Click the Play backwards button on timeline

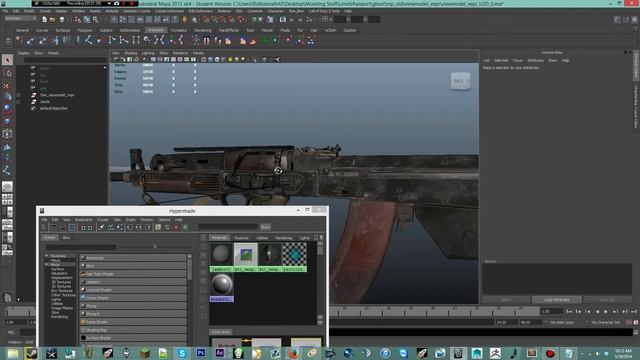(597, 311)
